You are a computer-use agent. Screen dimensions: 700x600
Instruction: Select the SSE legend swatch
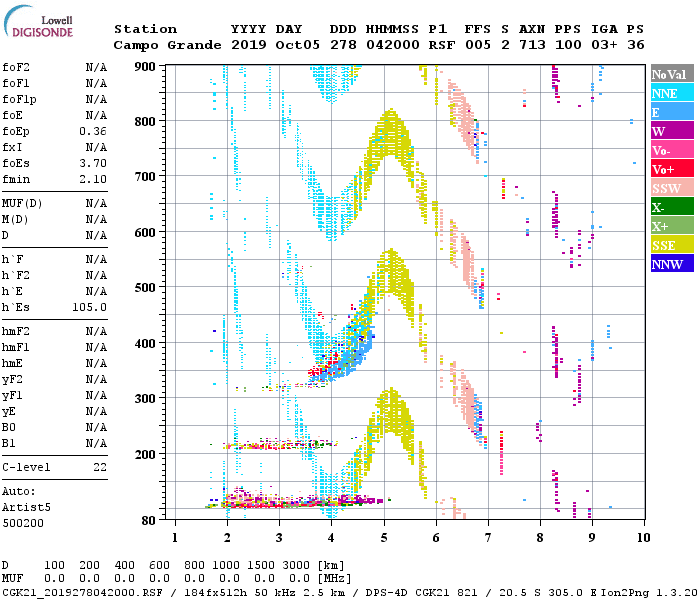672,245
